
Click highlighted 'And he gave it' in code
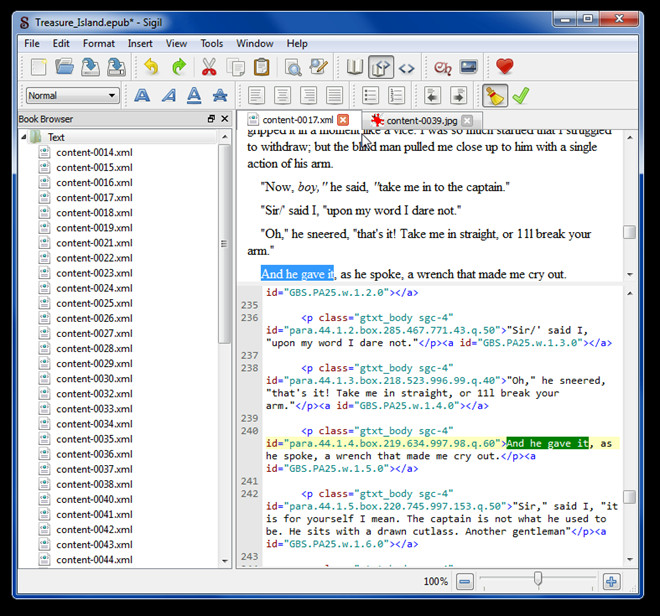[547, 443]
